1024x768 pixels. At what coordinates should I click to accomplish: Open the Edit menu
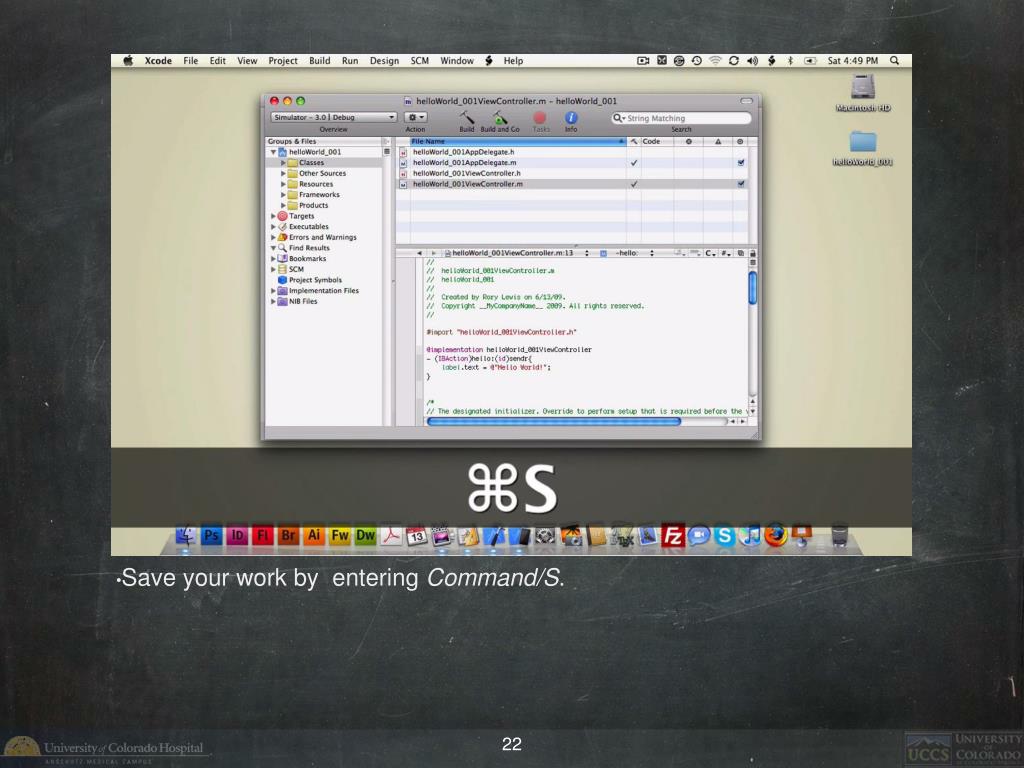pyautogui.click(x=217, y=61)
